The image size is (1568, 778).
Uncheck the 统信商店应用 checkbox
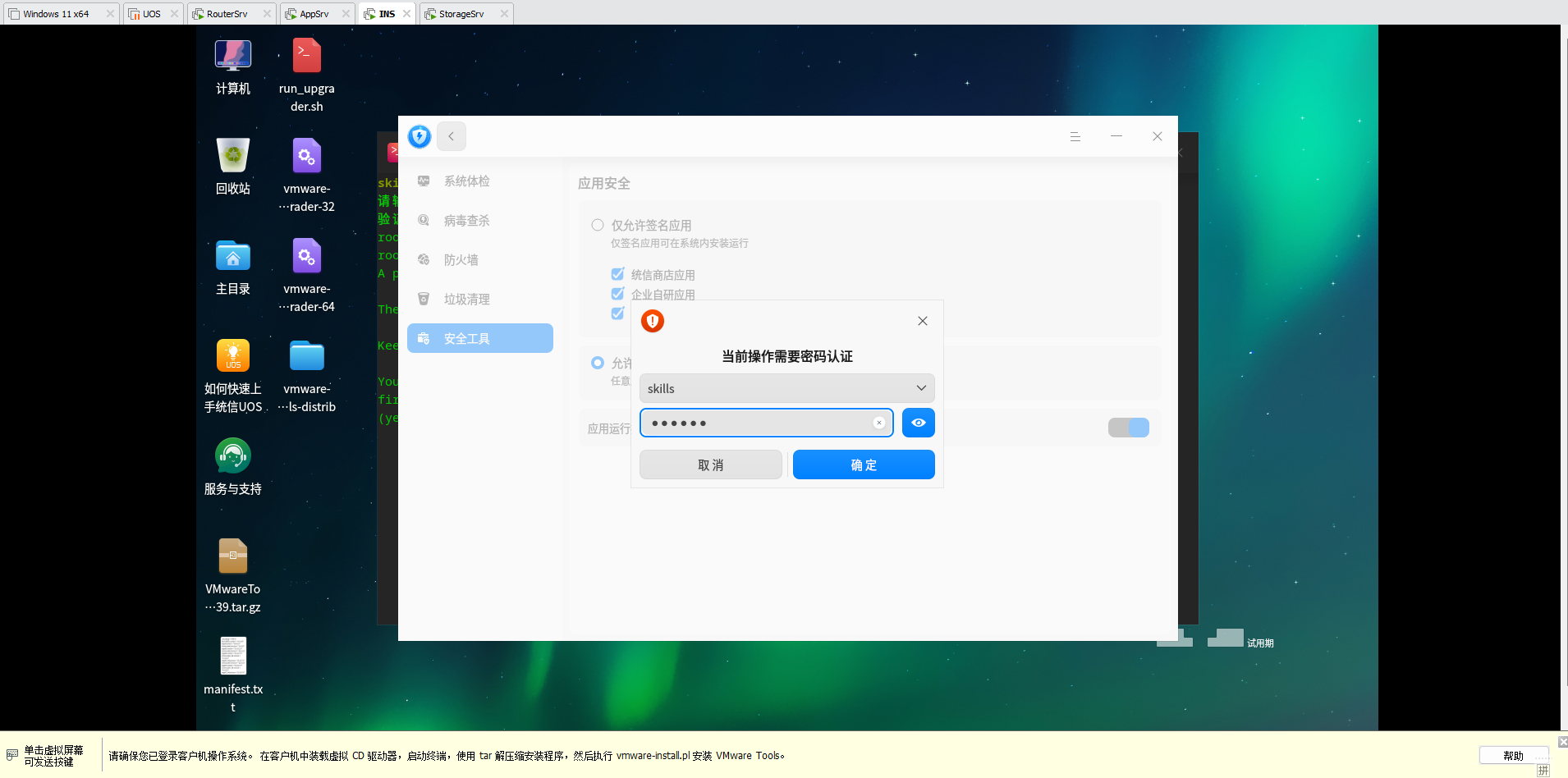pyautogui.click(x=617, y=273)
